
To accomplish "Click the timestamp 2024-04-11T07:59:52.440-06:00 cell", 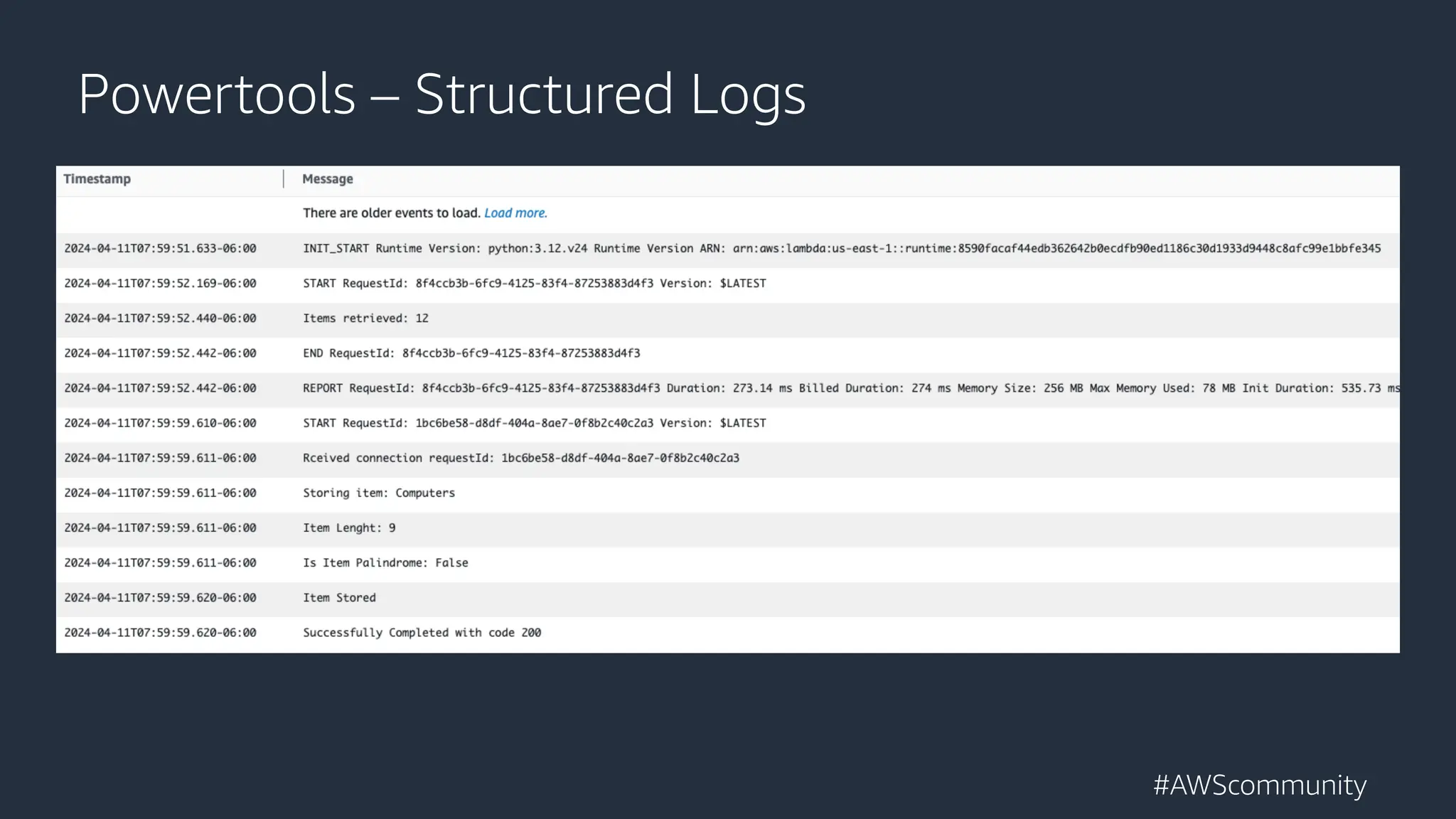I will point(161,318).
